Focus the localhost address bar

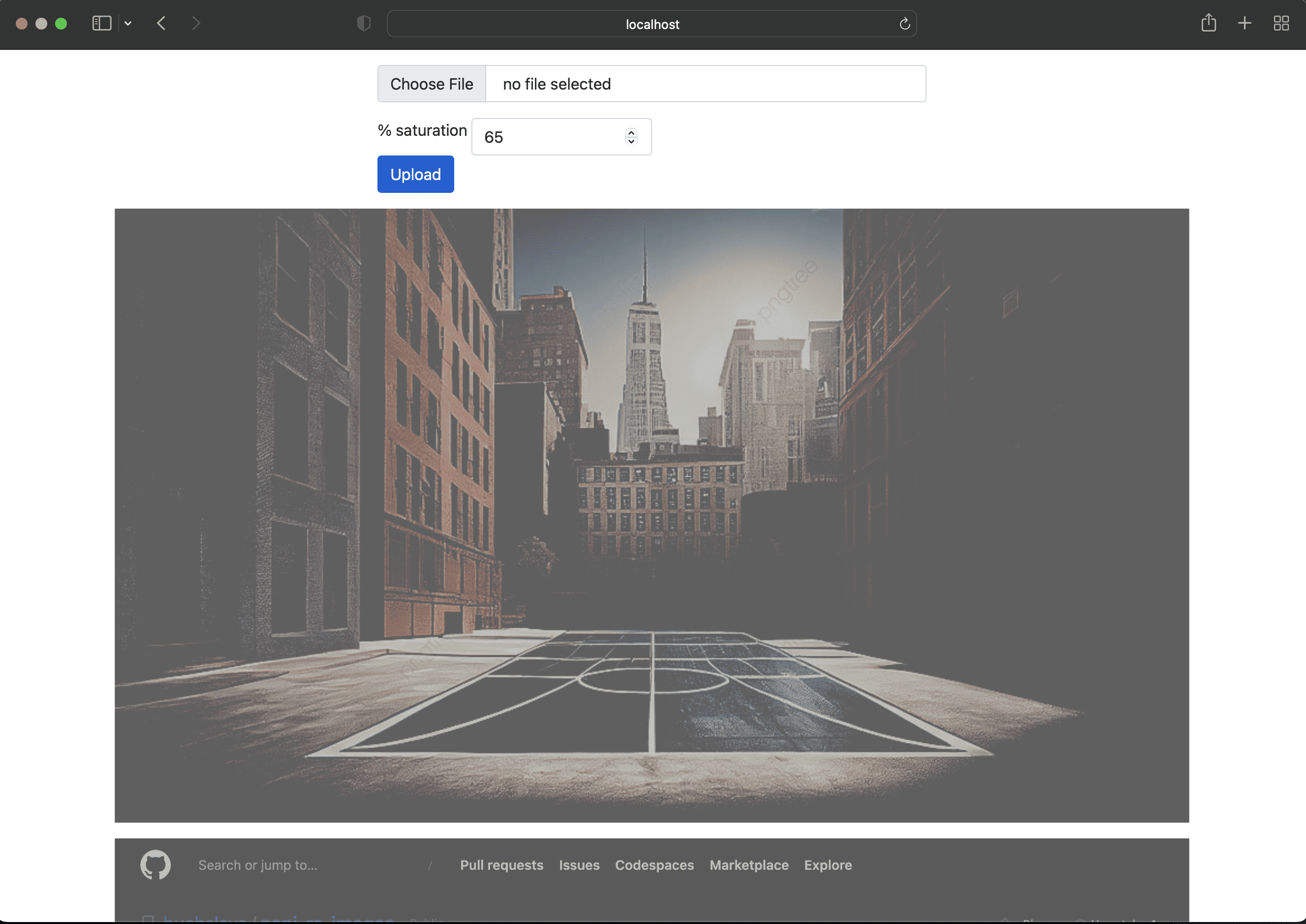point(652,24)
